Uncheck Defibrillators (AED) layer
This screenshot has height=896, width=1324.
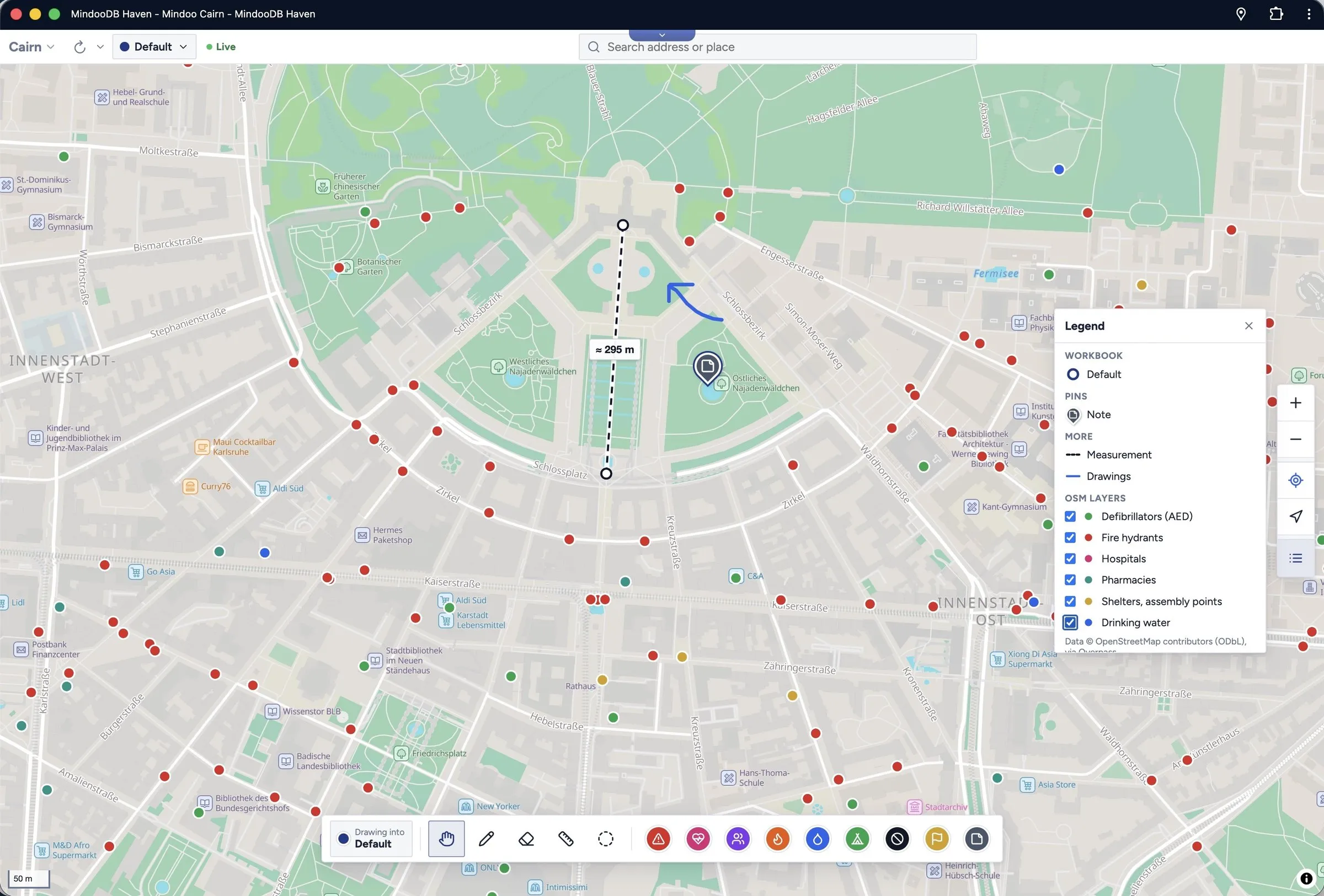[x=1070, y=516]
